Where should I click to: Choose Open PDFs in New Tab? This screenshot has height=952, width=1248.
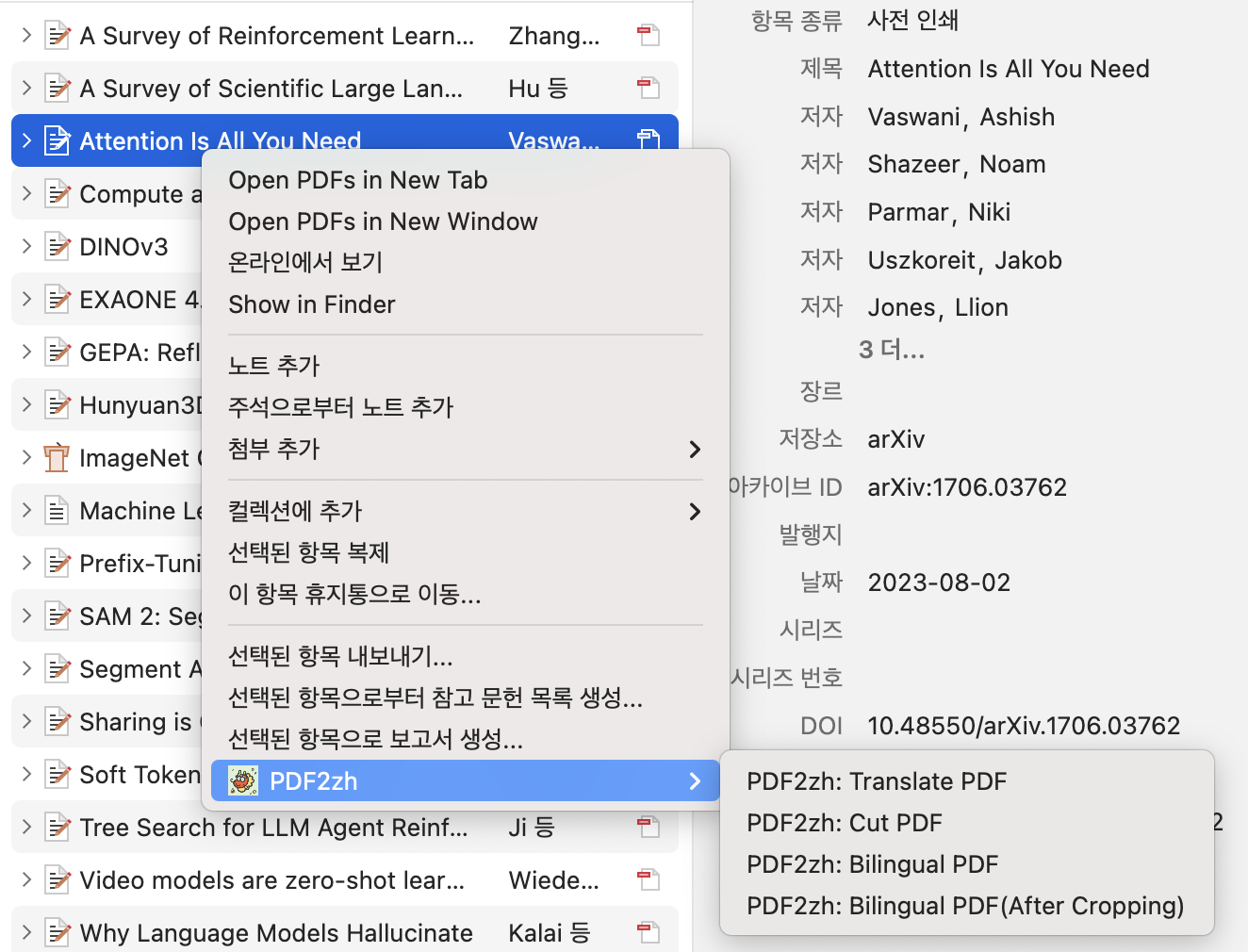click(357, 180)
